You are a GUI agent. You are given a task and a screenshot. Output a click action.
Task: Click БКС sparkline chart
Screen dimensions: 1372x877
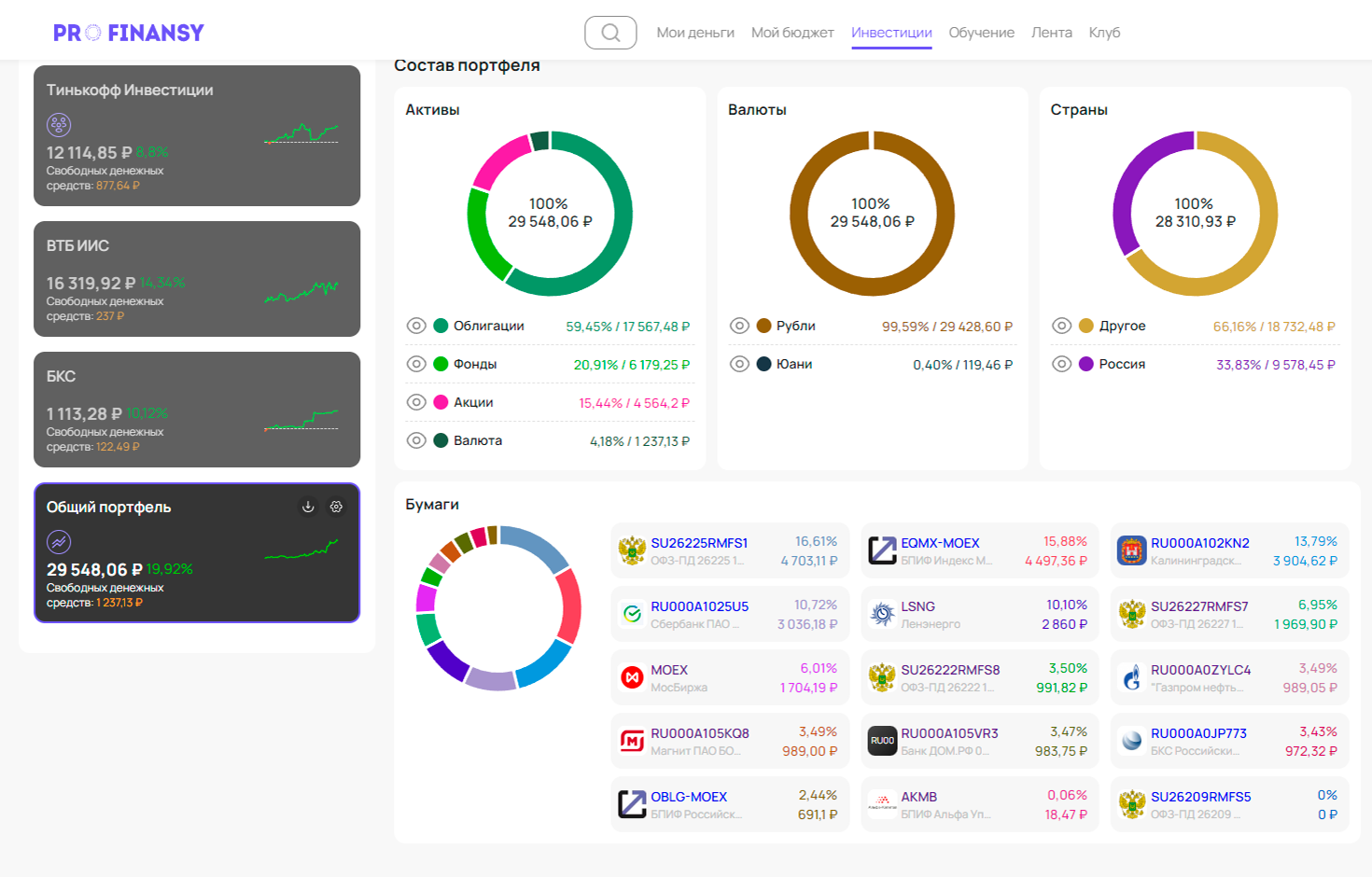(x=301, y=420)
